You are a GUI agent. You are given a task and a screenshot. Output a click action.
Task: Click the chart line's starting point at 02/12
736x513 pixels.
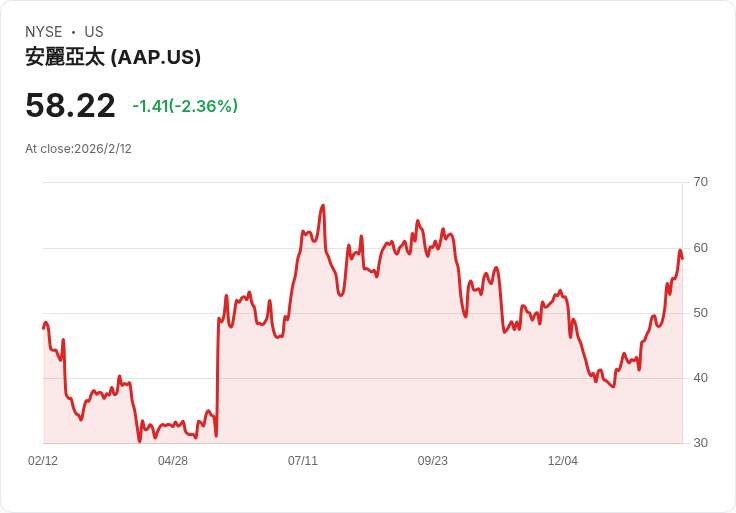pos(44,327)
